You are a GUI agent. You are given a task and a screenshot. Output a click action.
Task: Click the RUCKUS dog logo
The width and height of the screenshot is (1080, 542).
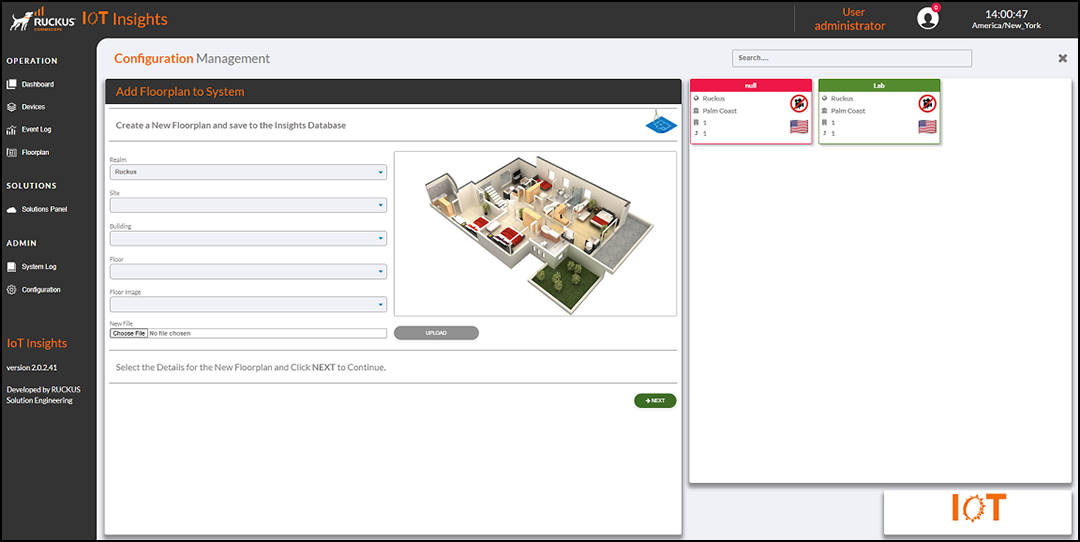[43, 19]
